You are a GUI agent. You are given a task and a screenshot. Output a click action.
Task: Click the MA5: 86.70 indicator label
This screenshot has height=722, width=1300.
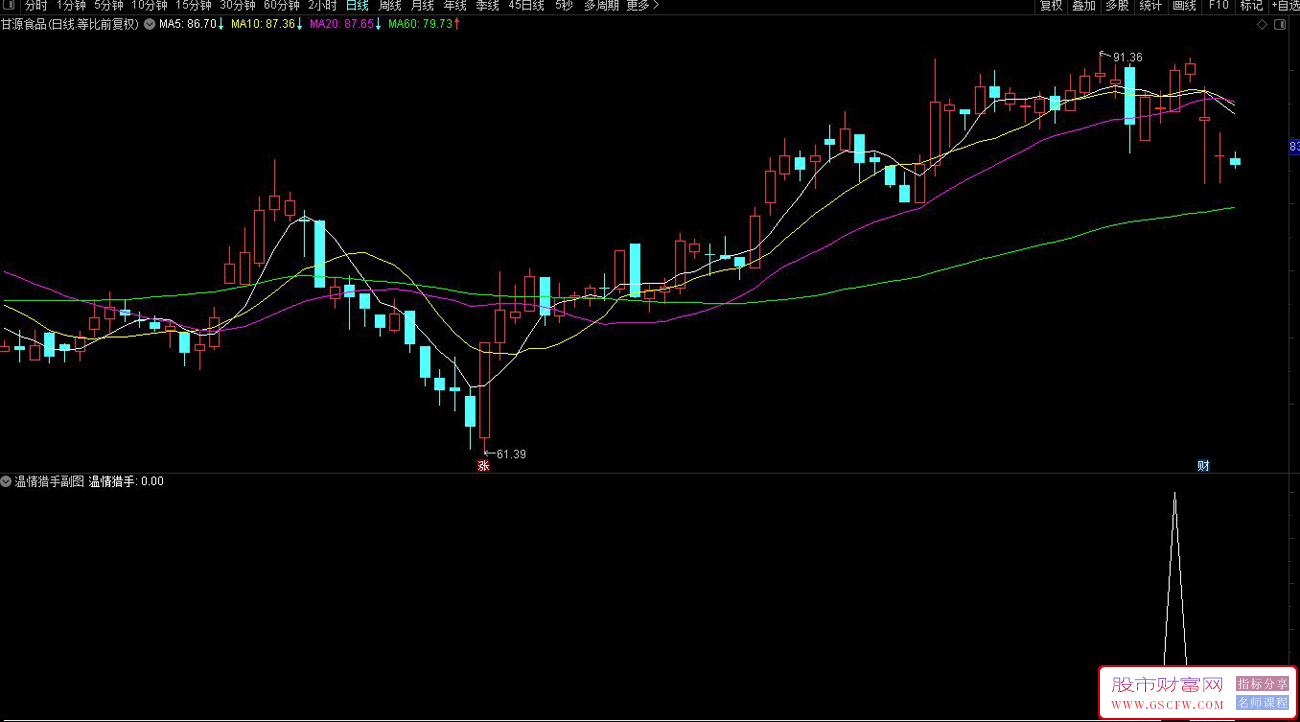(187, 24)
